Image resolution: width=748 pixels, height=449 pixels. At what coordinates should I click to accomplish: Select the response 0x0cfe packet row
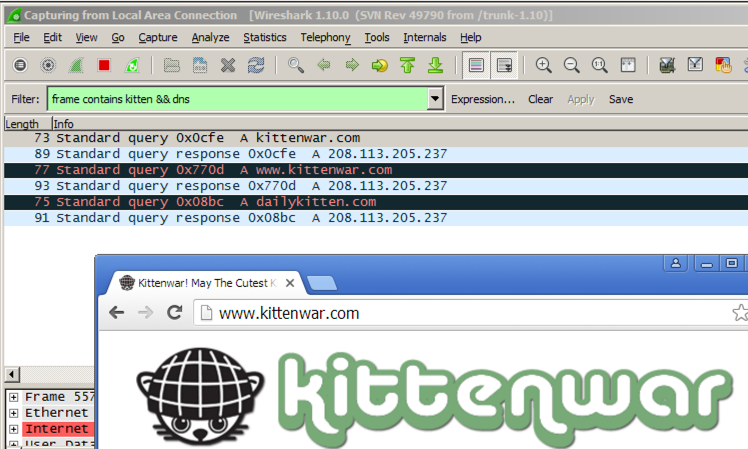point(376,154)
